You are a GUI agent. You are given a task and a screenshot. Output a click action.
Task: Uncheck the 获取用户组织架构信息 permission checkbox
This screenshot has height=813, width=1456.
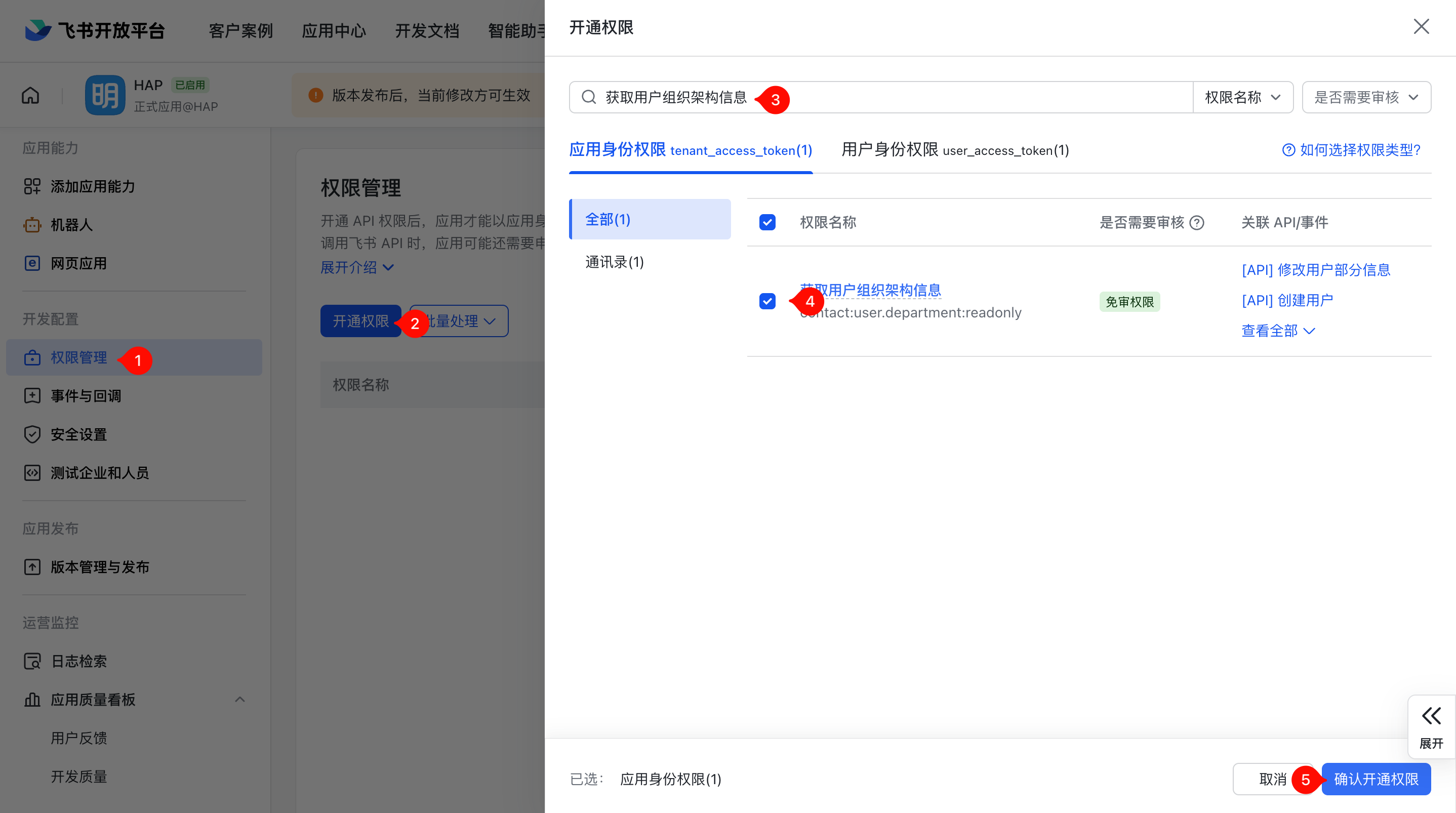pos(767,301)
